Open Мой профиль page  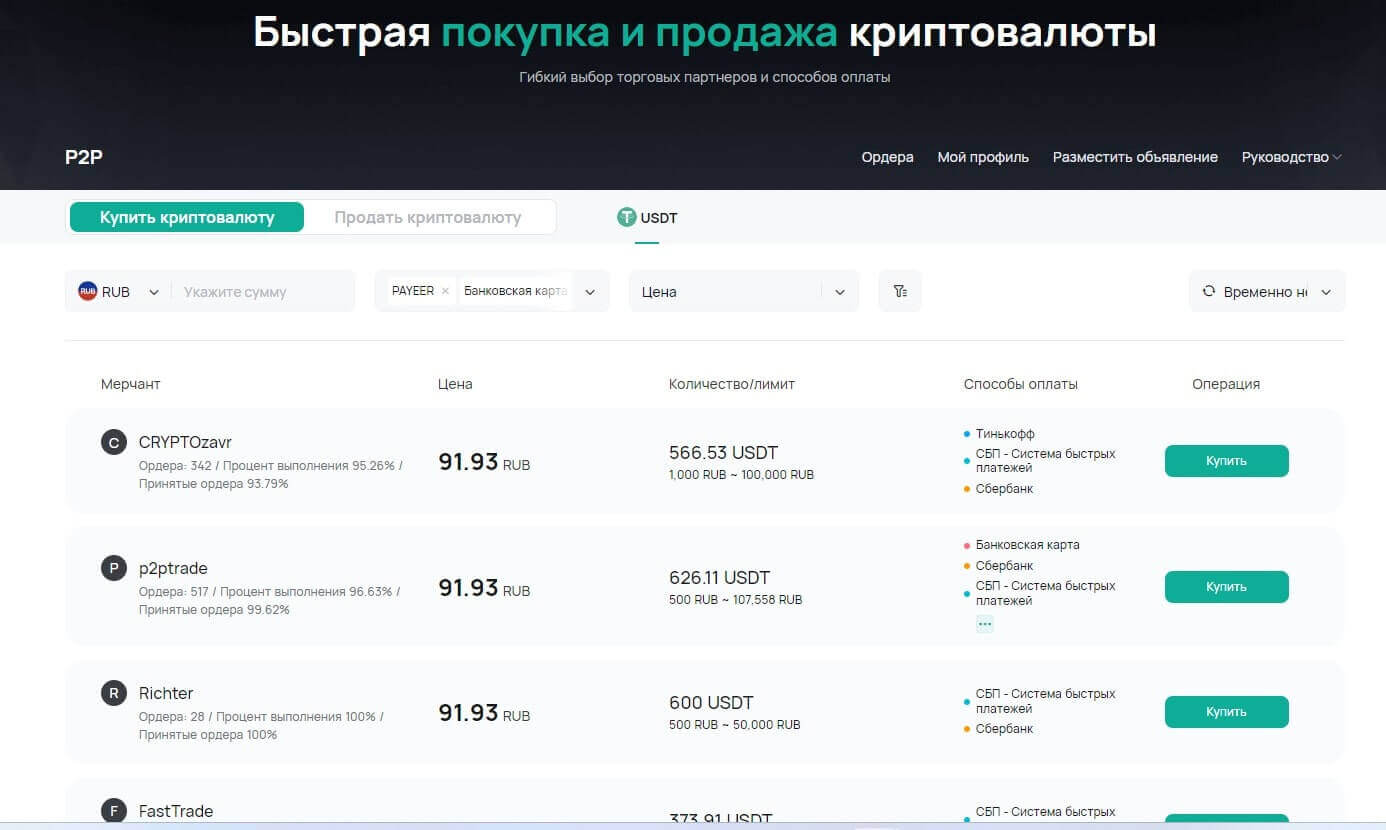[x=983, y=157]
